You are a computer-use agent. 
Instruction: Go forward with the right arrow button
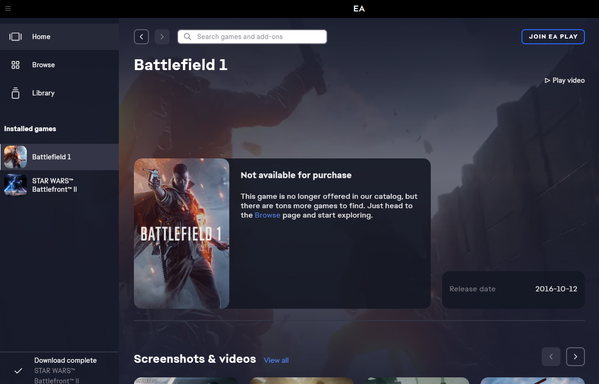[x=162, y=37]
